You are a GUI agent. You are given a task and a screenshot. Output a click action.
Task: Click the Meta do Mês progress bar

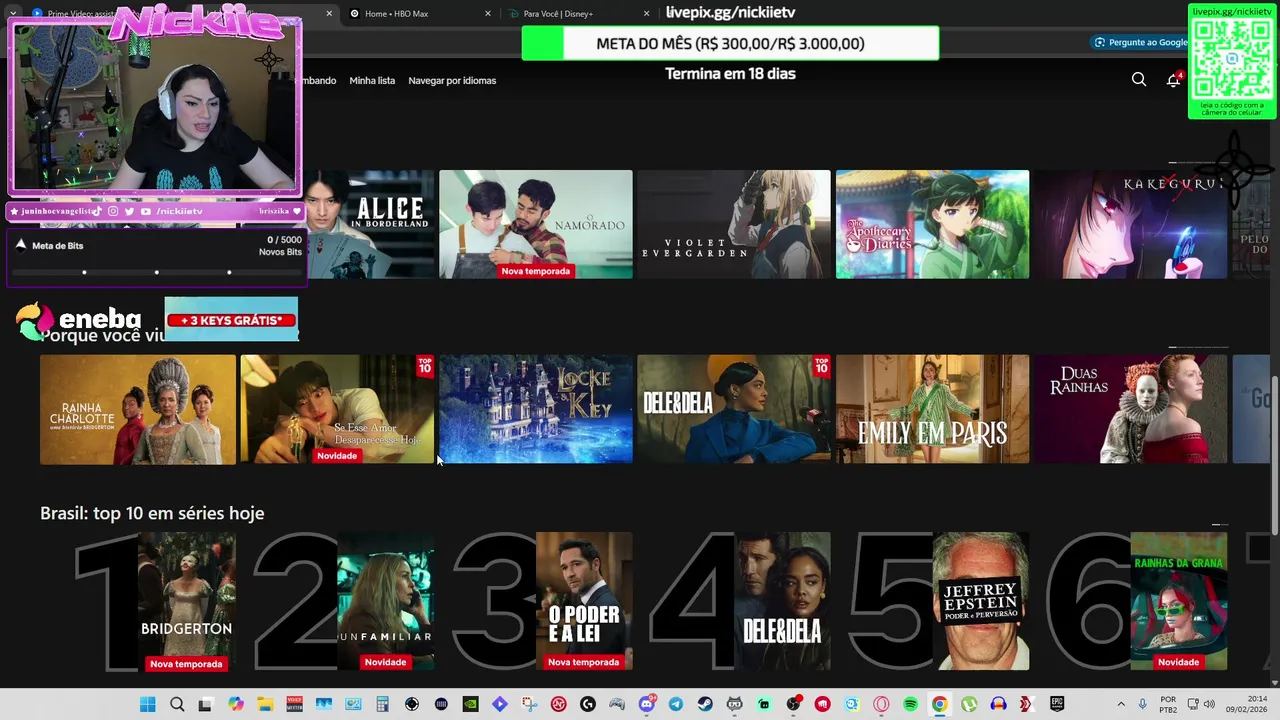tap(730, 43)
